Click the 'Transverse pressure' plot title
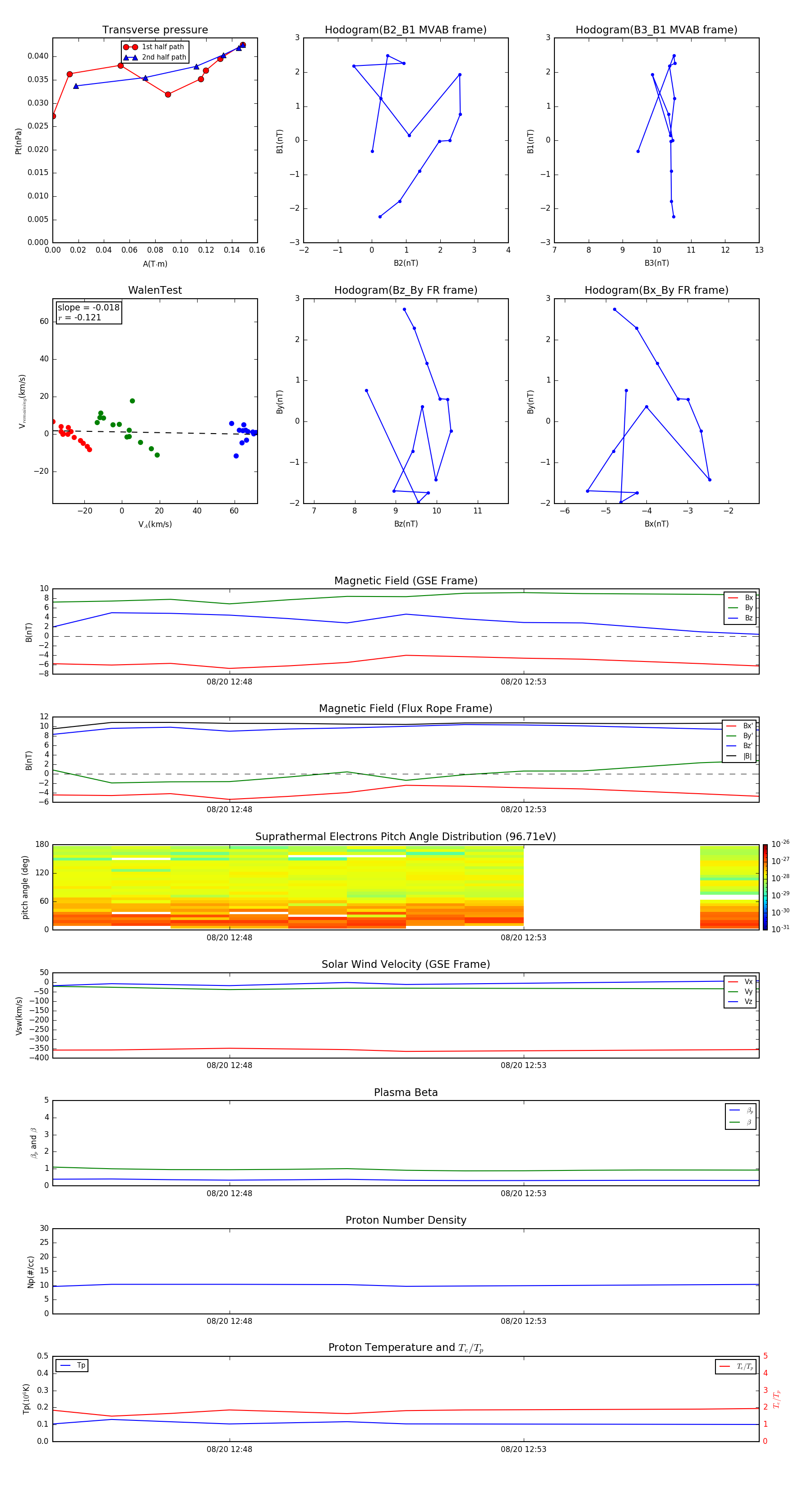 tap(155, 30)
